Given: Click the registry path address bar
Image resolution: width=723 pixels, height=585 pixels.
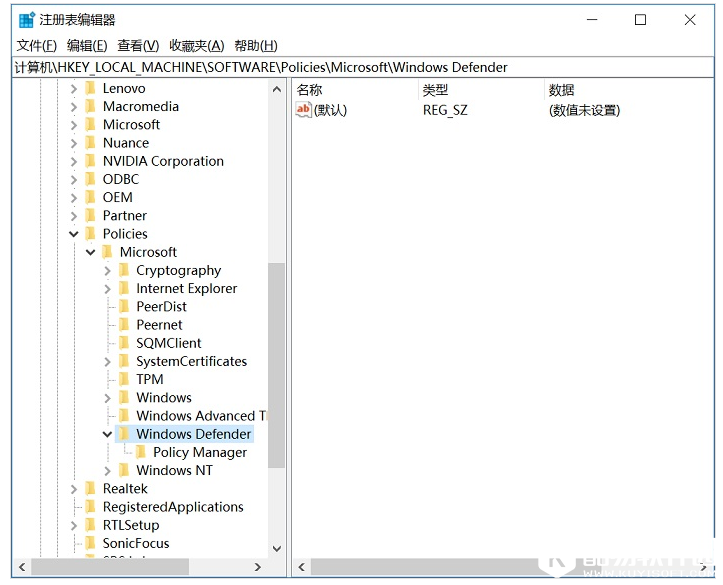Looking at the screenshot, I should (360, 67).
